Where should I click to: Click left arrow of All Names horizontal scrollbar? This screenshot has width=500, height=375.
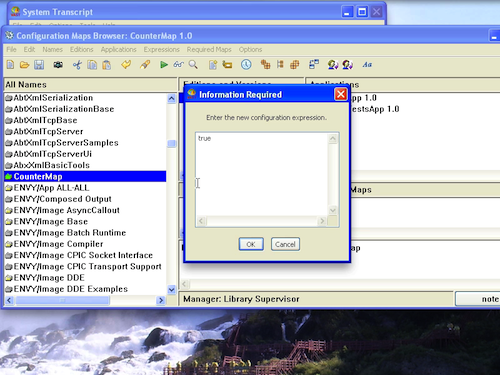pos(9,300)
